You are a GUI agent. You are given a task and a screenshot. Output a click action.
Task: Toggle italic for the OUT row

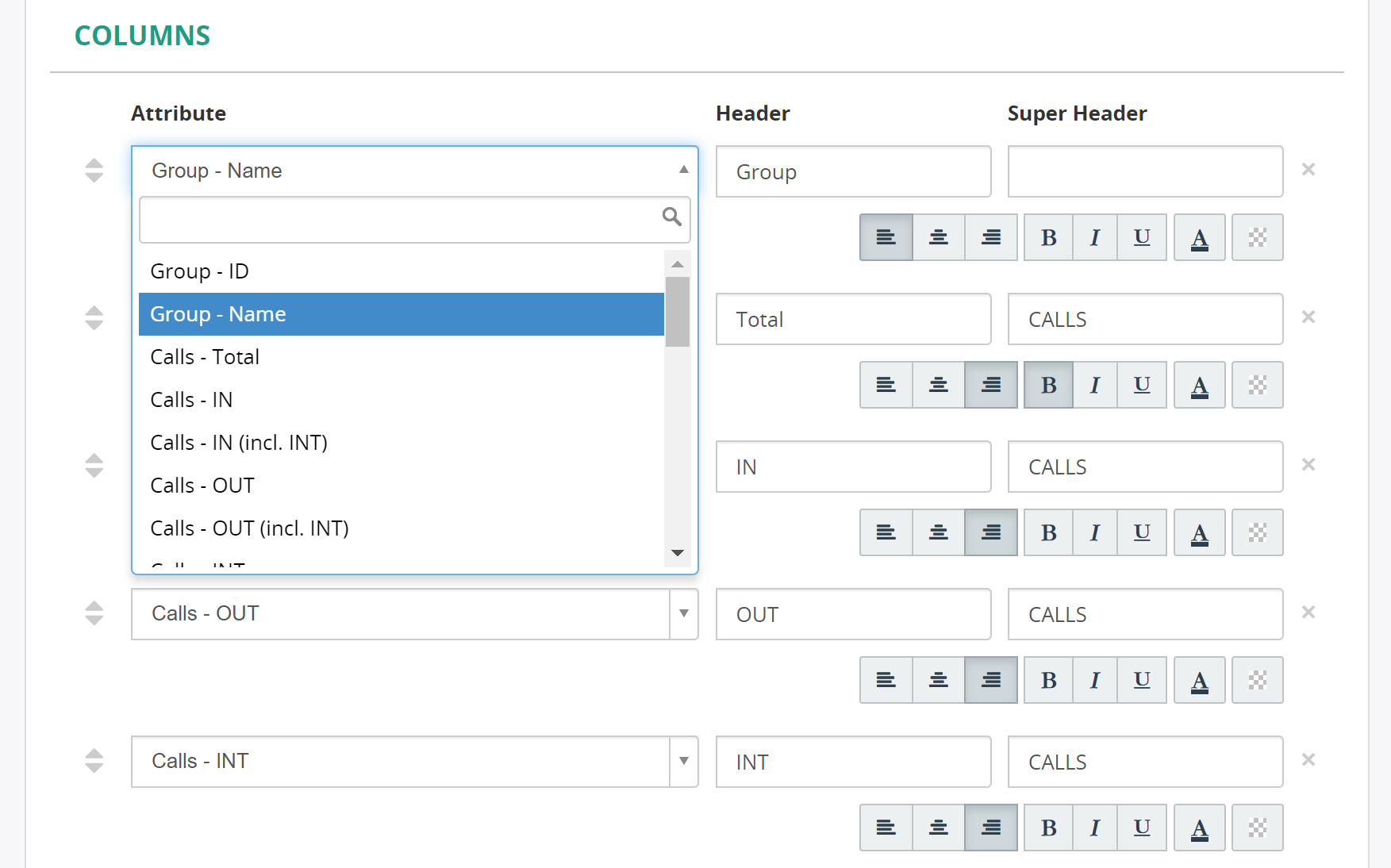(x=1095, y=680)
